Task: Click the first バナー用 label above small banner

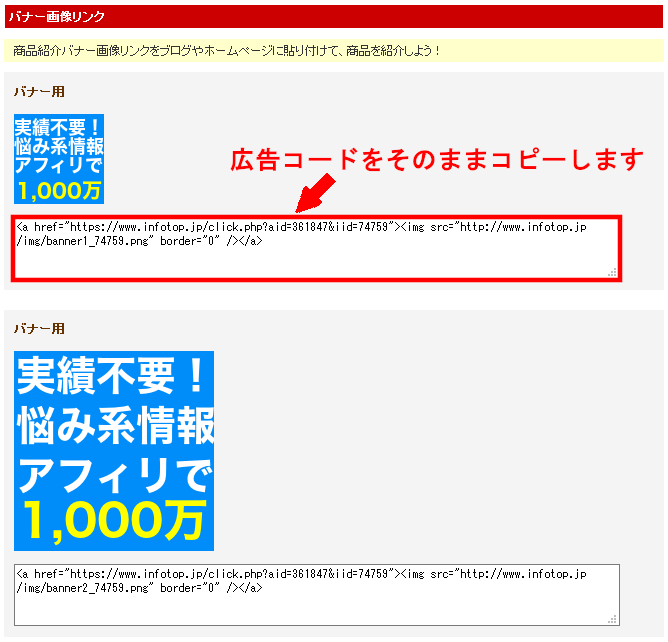Action: coord(39,92)
